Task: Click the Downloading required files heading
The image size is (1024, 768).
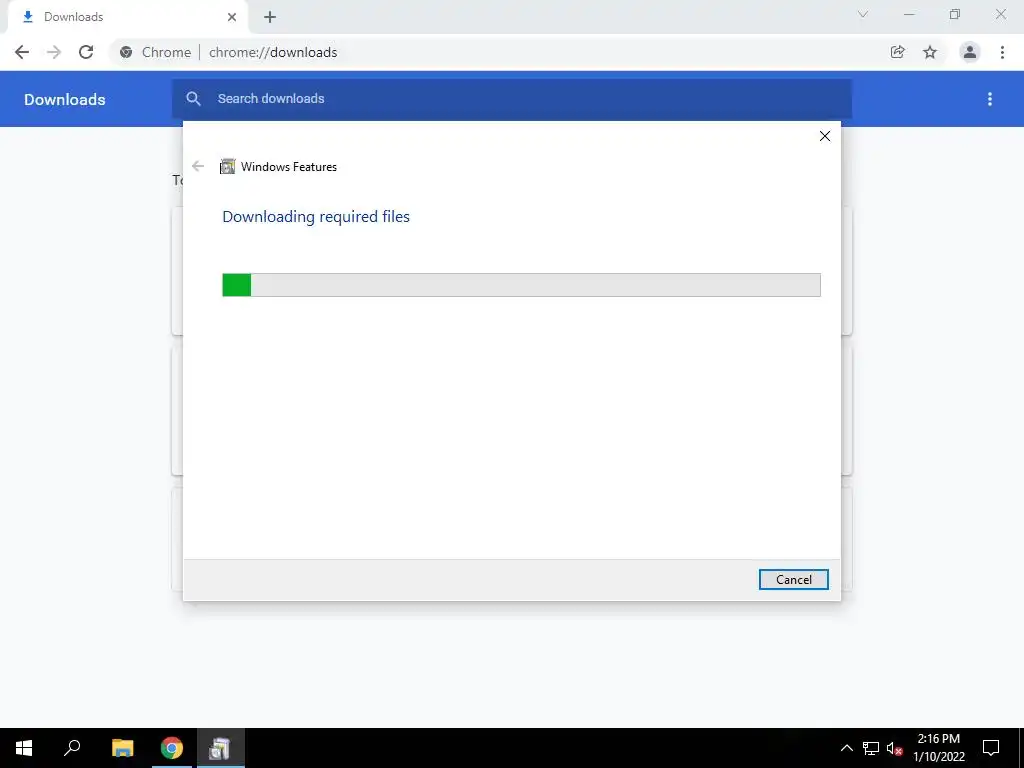Action: click(x=316, y=217)
